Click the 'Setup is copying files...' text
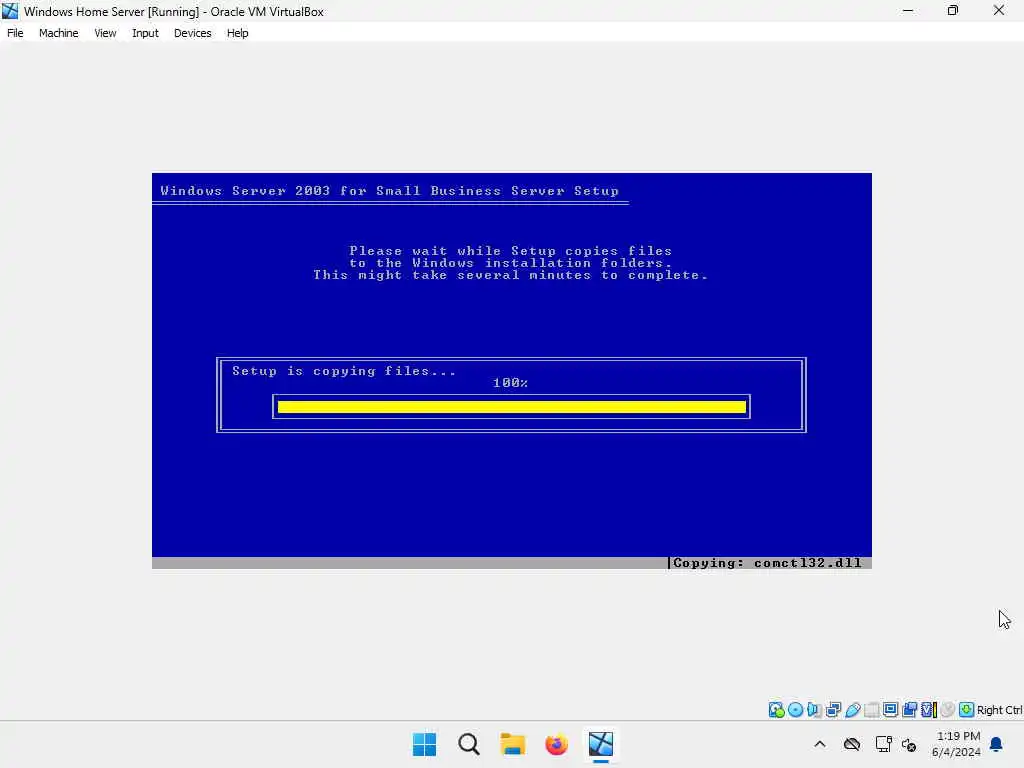 click(x=344, y=371)
